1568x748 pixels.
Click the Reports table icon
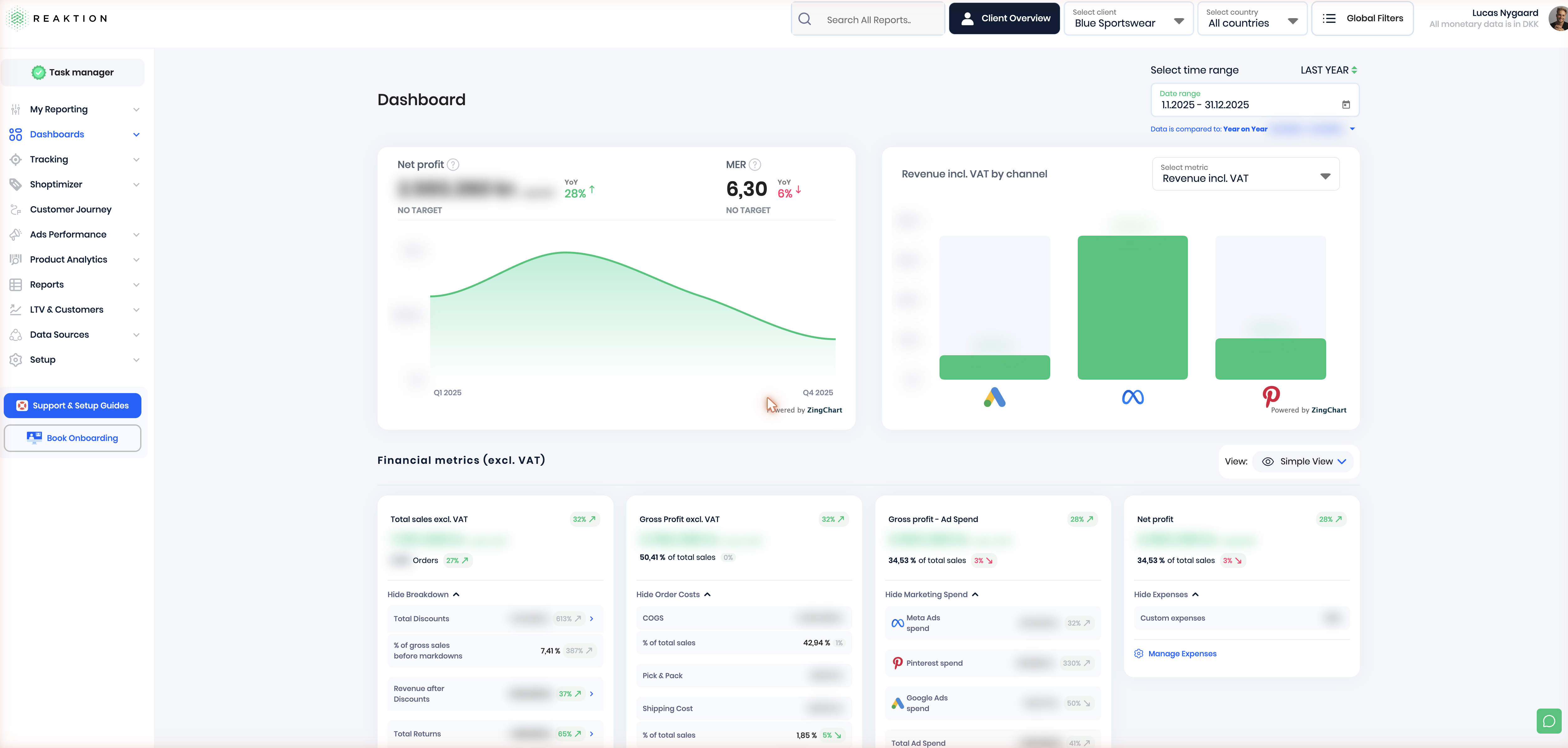[x=16, y=284]
